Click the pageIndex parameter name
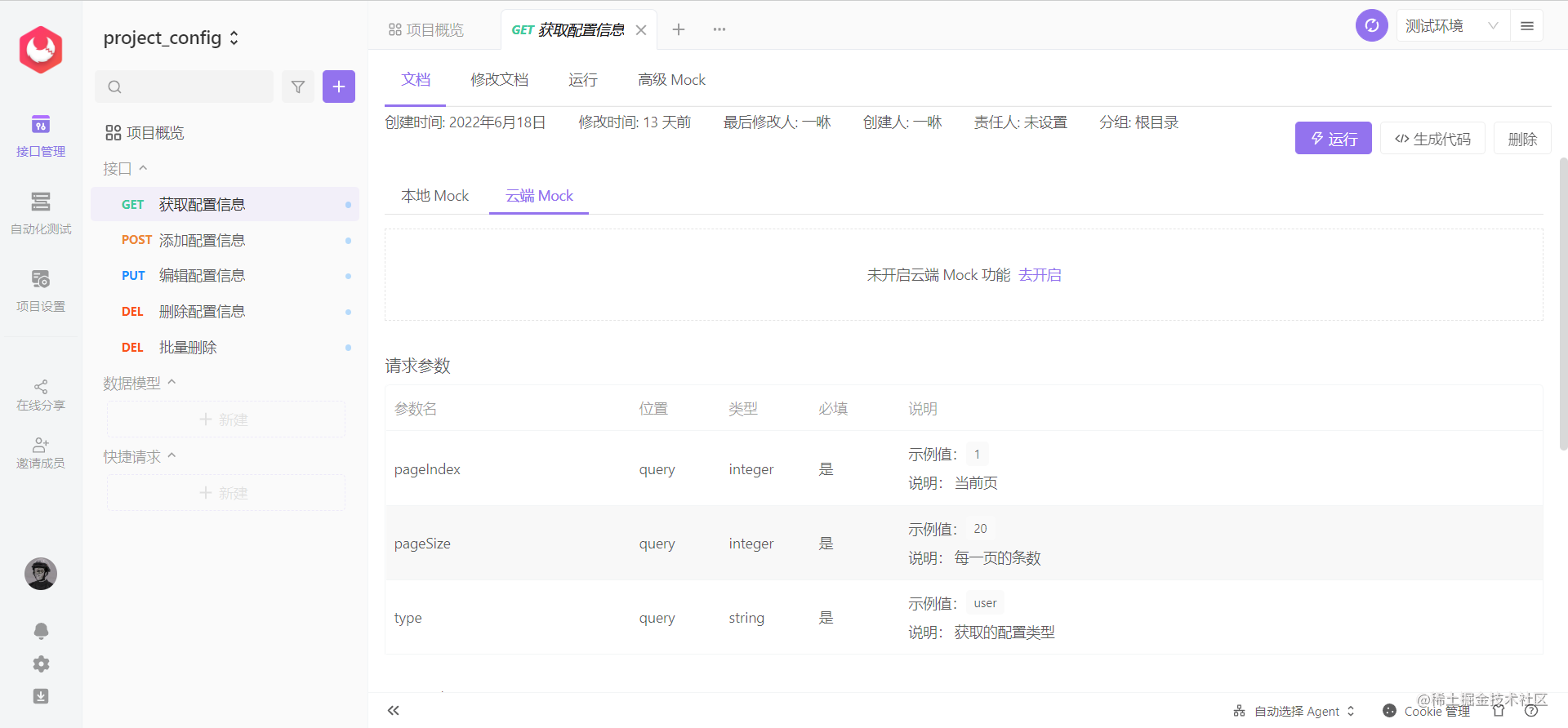The image size is (1568, 728). (427, 469)
